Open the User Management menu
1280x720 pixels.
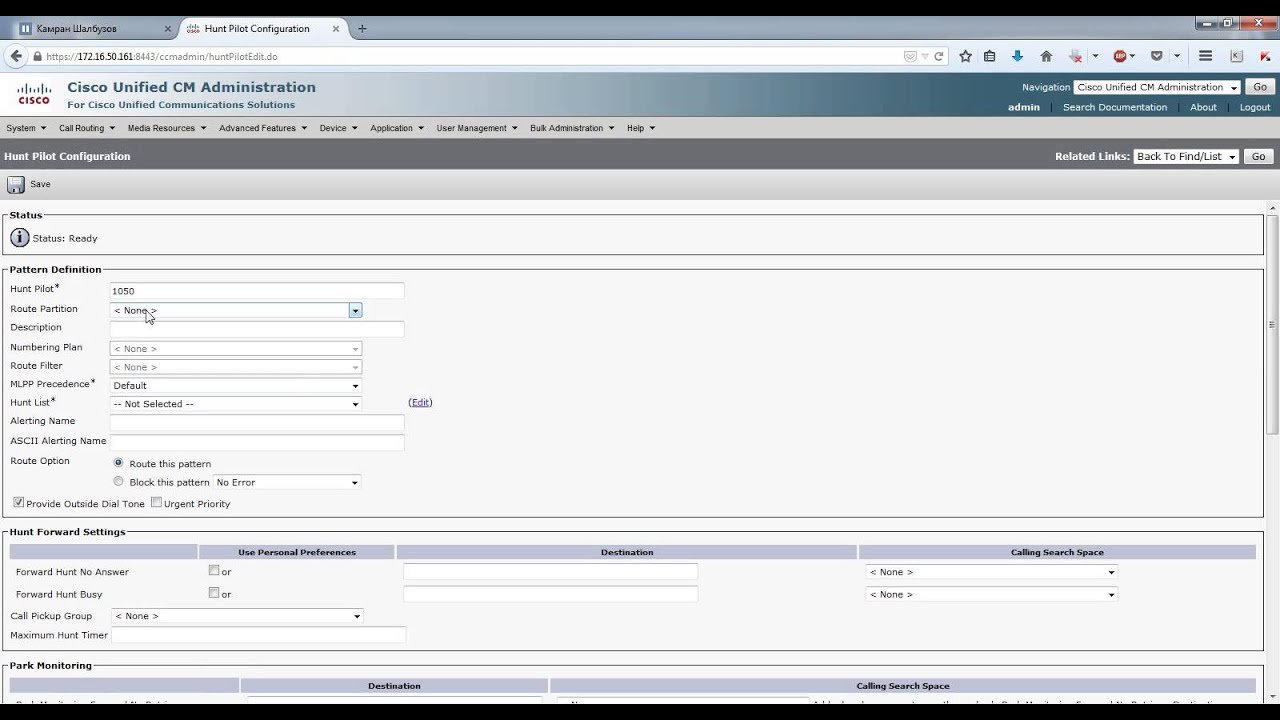[x=477, y=128]
